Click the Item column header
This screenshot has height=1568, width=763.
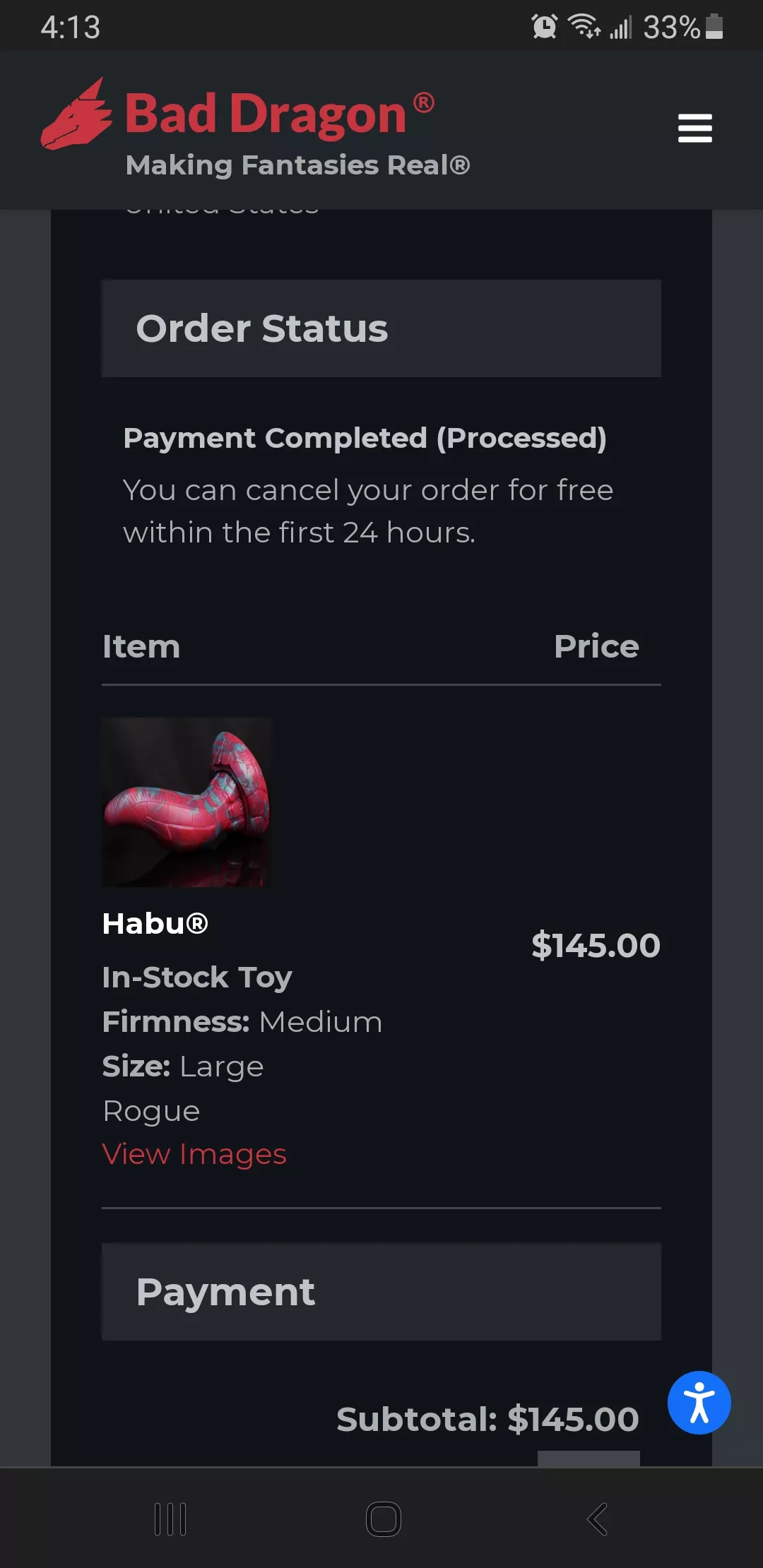pyautogui.click(x=142, y=645)
